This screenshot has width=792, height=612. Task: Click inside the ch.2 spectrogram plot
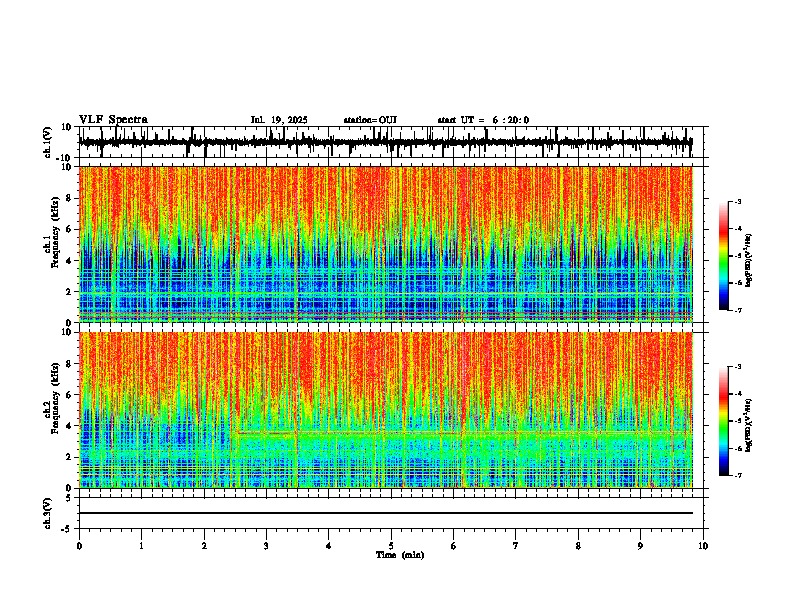(x=386, y=410)
